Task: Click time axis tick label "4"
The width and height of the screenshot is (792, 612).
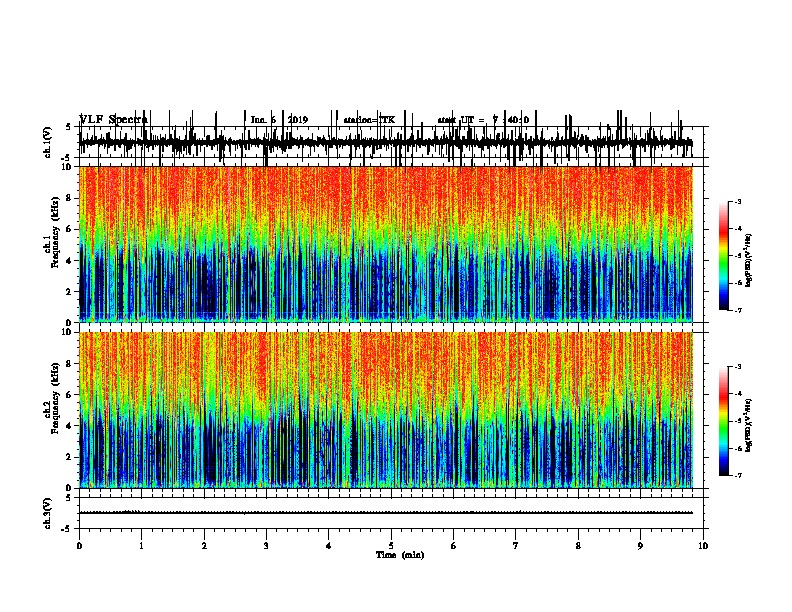Action: [329, 546]
